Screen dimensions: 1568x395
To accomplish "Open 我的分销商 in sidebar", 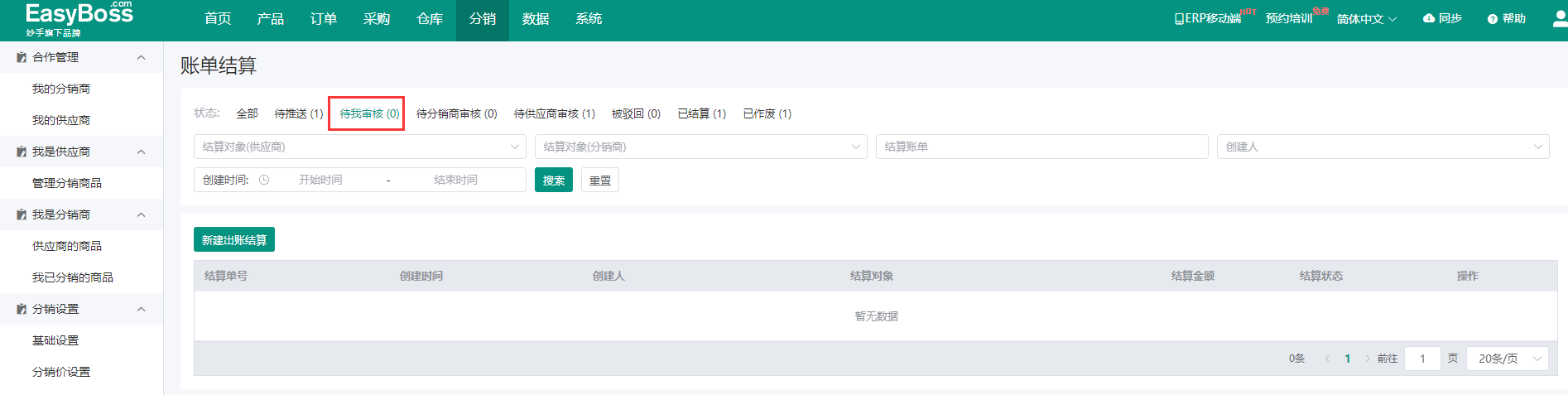I will click(x=61, y=89).
